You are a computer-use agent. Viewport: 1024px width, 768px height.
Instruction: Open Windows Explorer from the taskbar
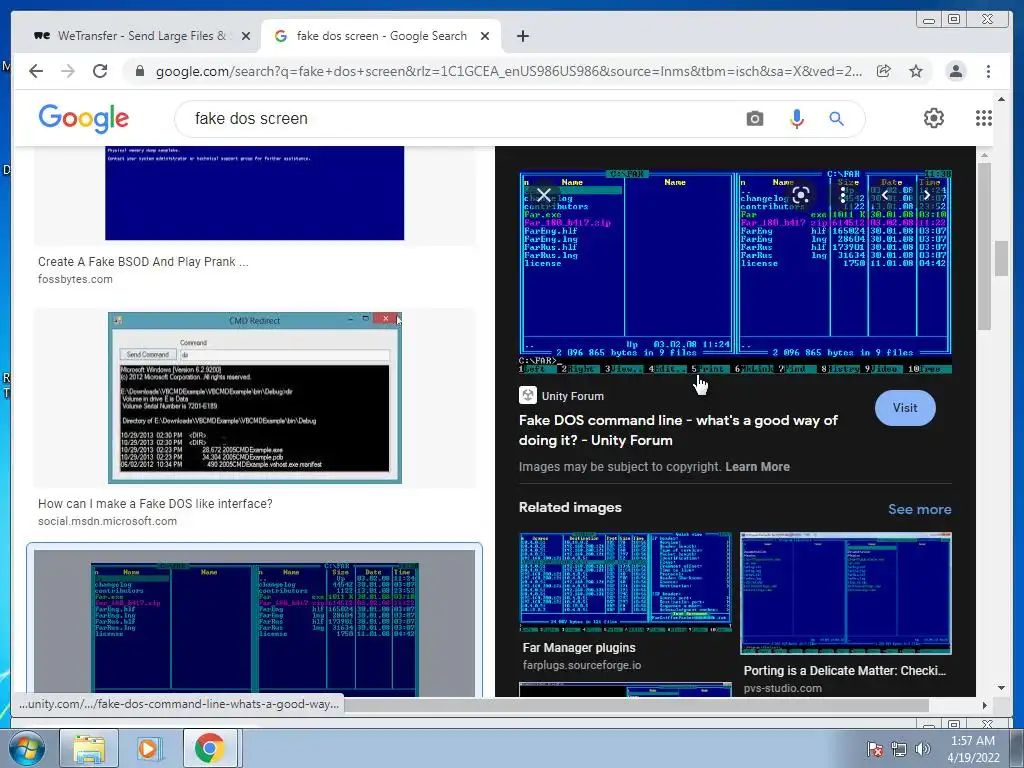coord(89,748)
